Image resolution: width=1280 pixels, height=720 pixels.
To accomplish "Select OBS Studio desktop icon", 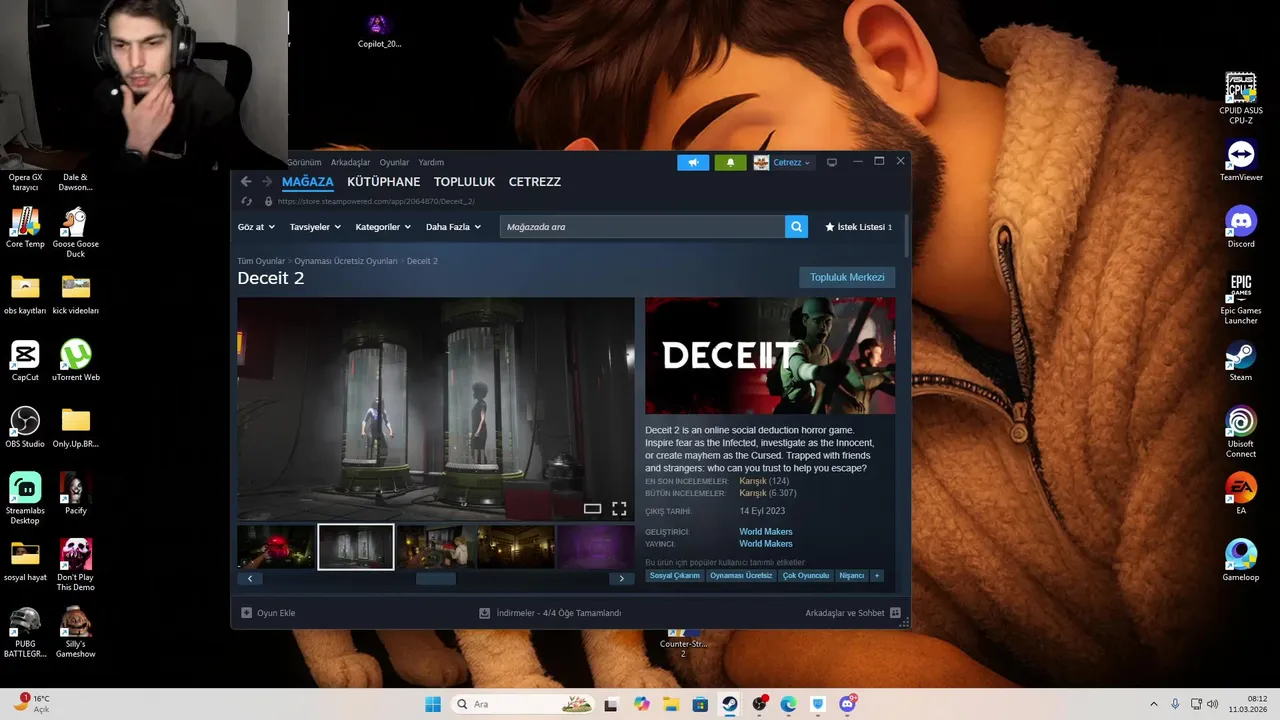I will [25, 427].
